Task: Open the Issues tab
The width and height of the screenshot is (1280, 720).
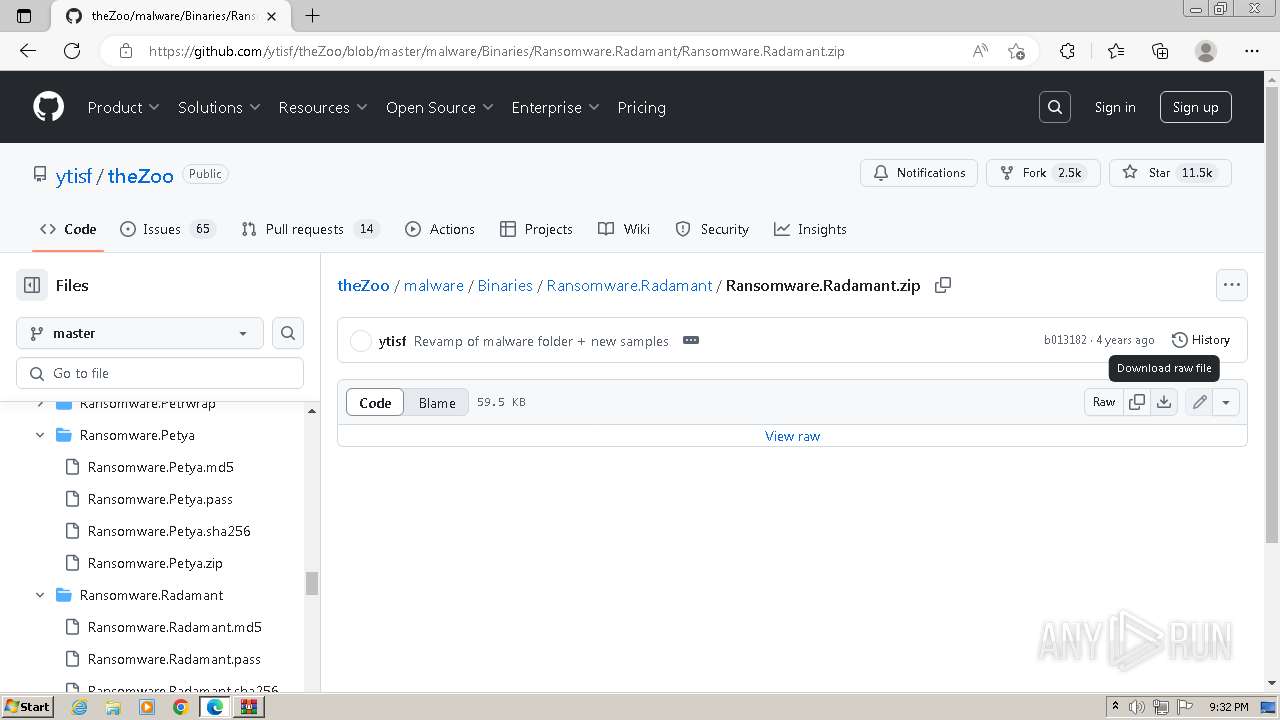Action: (167, 229)
